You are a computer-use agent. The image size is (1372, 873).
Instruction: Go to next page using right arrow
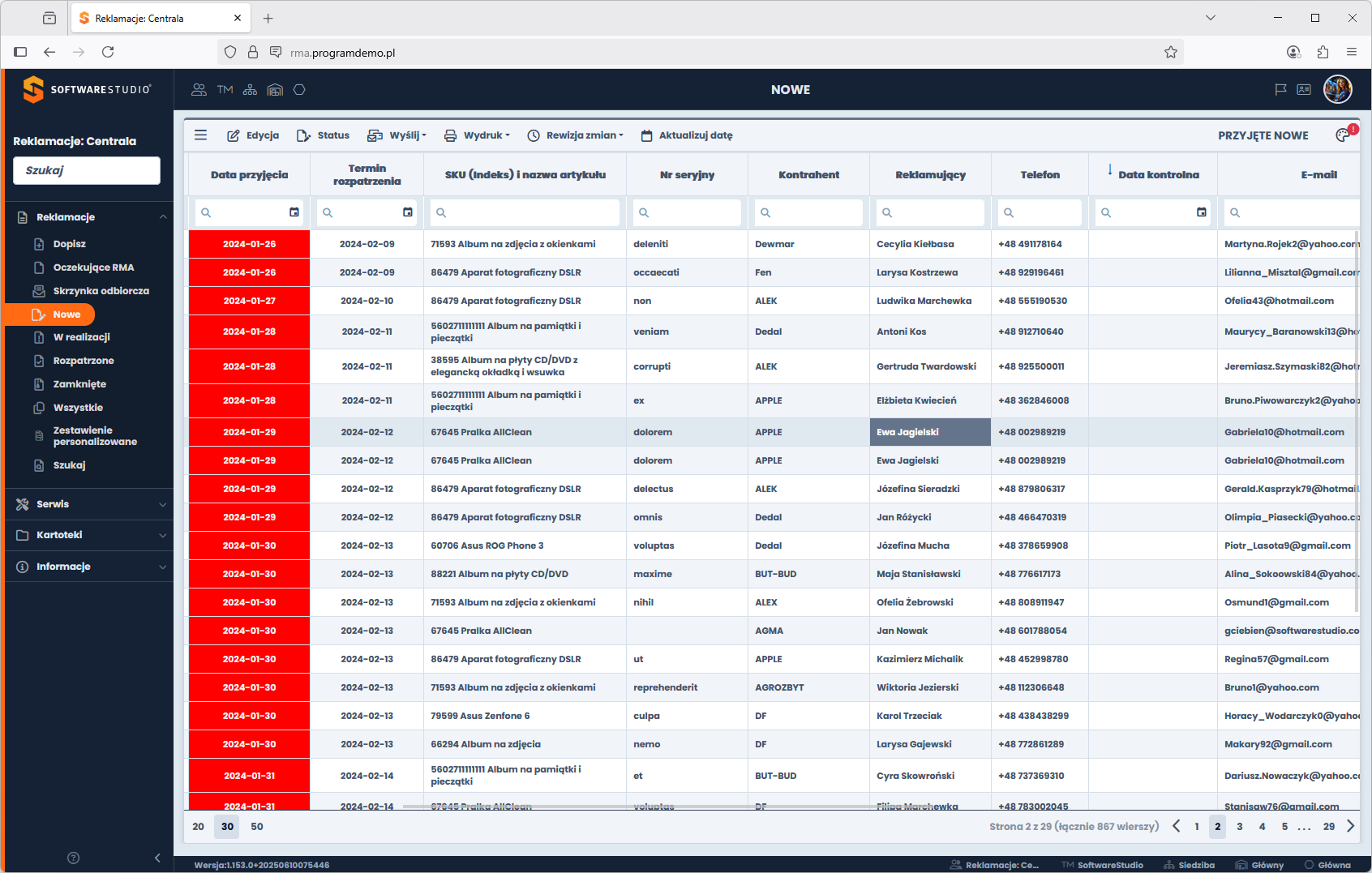click(1350, 826)
